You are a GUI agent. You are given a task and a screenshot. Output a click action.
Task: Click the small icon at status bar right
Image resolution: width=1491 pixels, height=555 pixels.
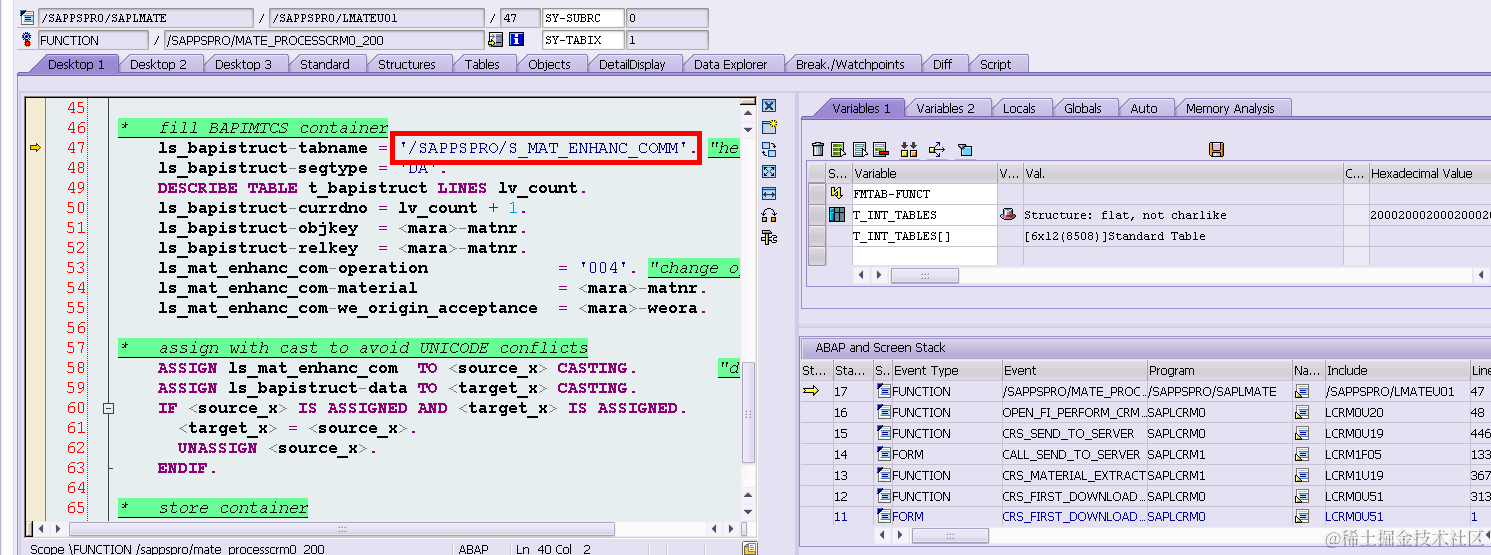coord(750,548)
